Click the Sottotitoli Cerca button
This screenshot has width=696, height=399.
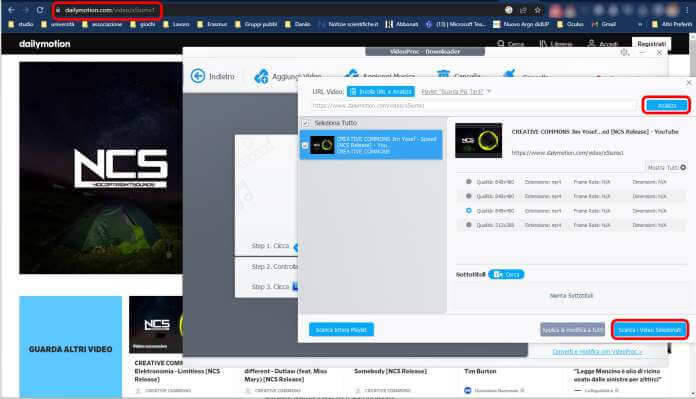[506, 274]
